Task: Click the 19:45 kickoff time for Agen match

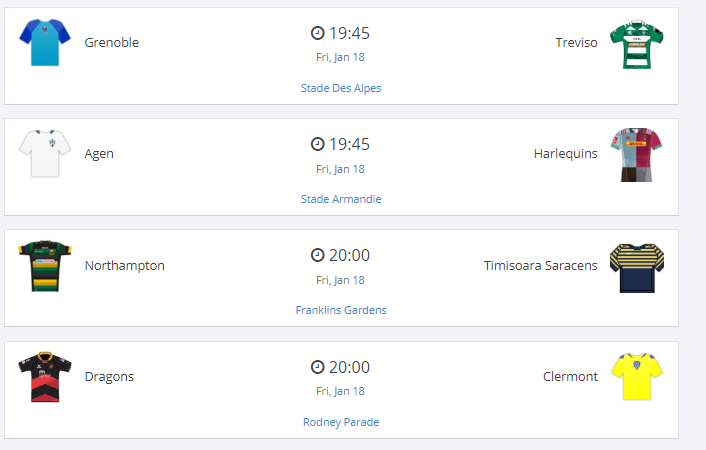Action: pyautogui.click(x=350, y=144)
